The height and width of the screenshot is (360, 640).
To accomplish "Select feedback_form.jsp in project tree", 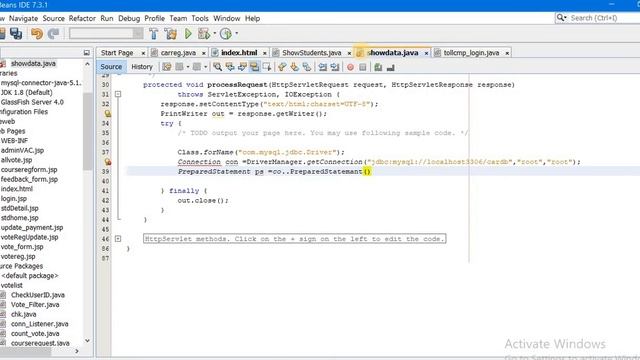I will pyautogui.click(x=29, y=179).
